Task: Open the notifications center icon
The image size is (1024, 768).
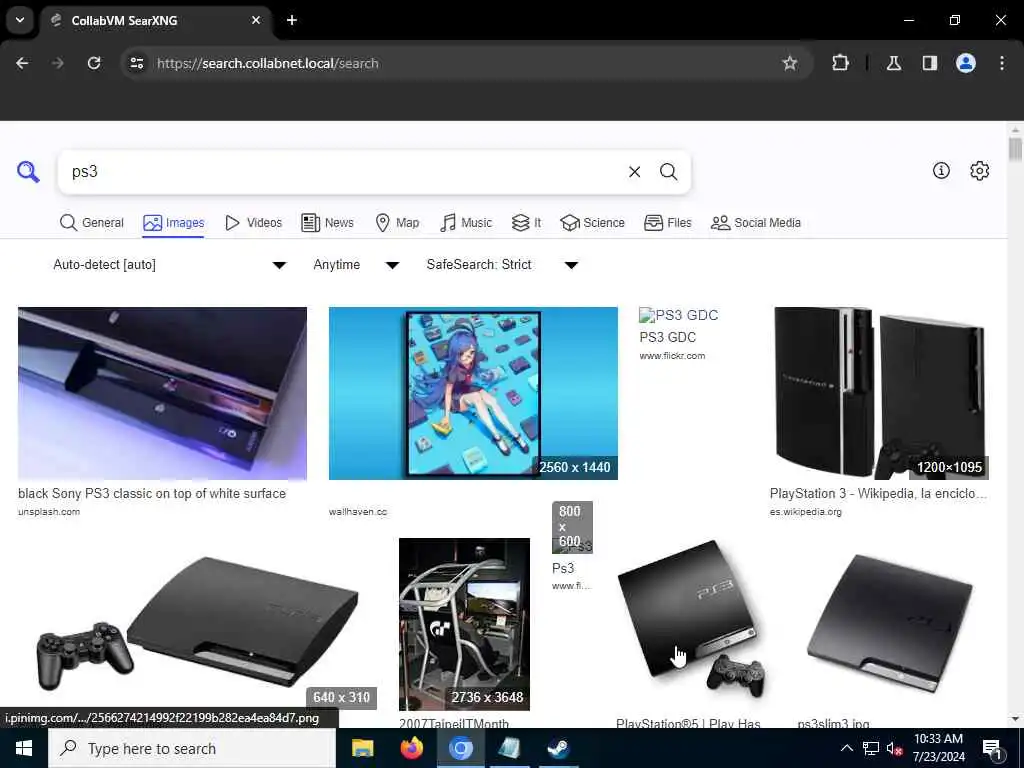Action: 992,749
